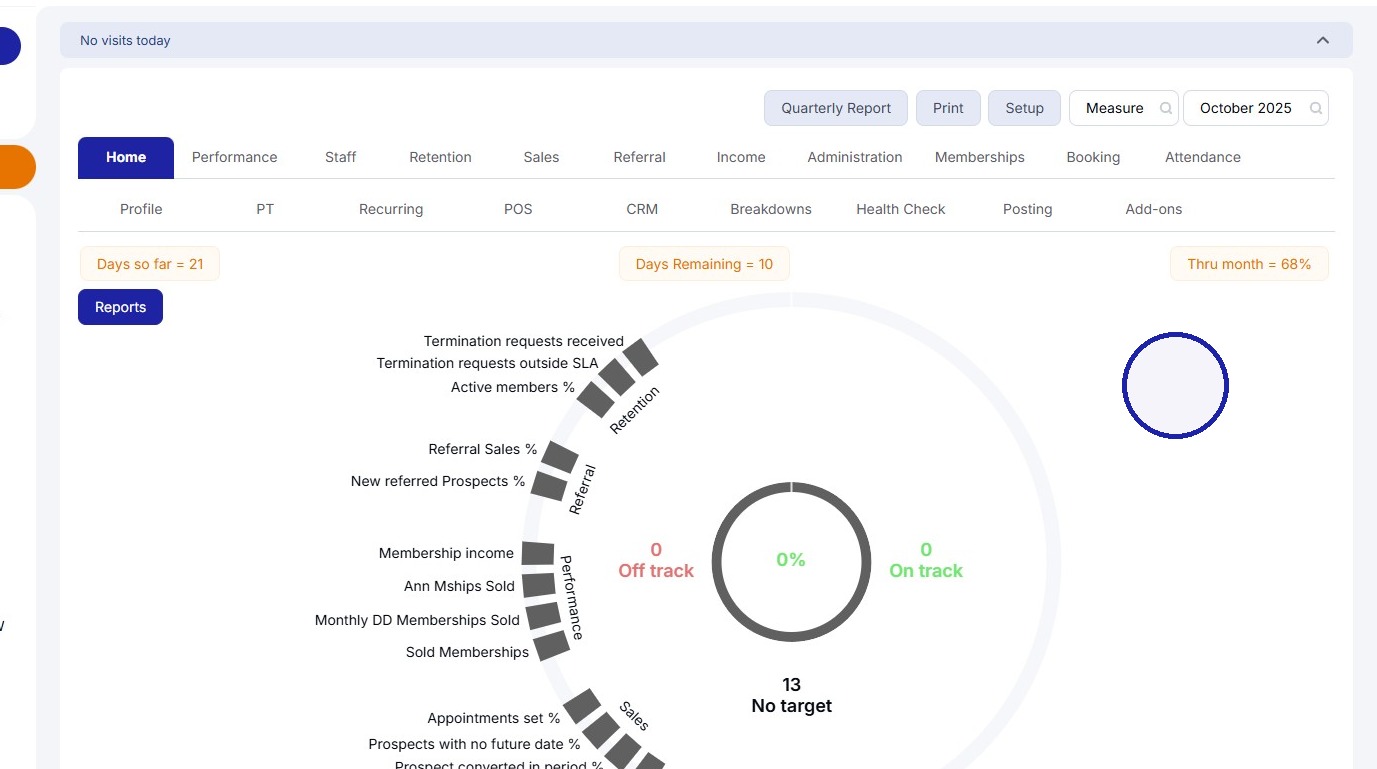Image resolution: width=1377 pixels, height=769 pixels.
Task: Open the Measure search dropdown
Action: (x=1123, y=108)
